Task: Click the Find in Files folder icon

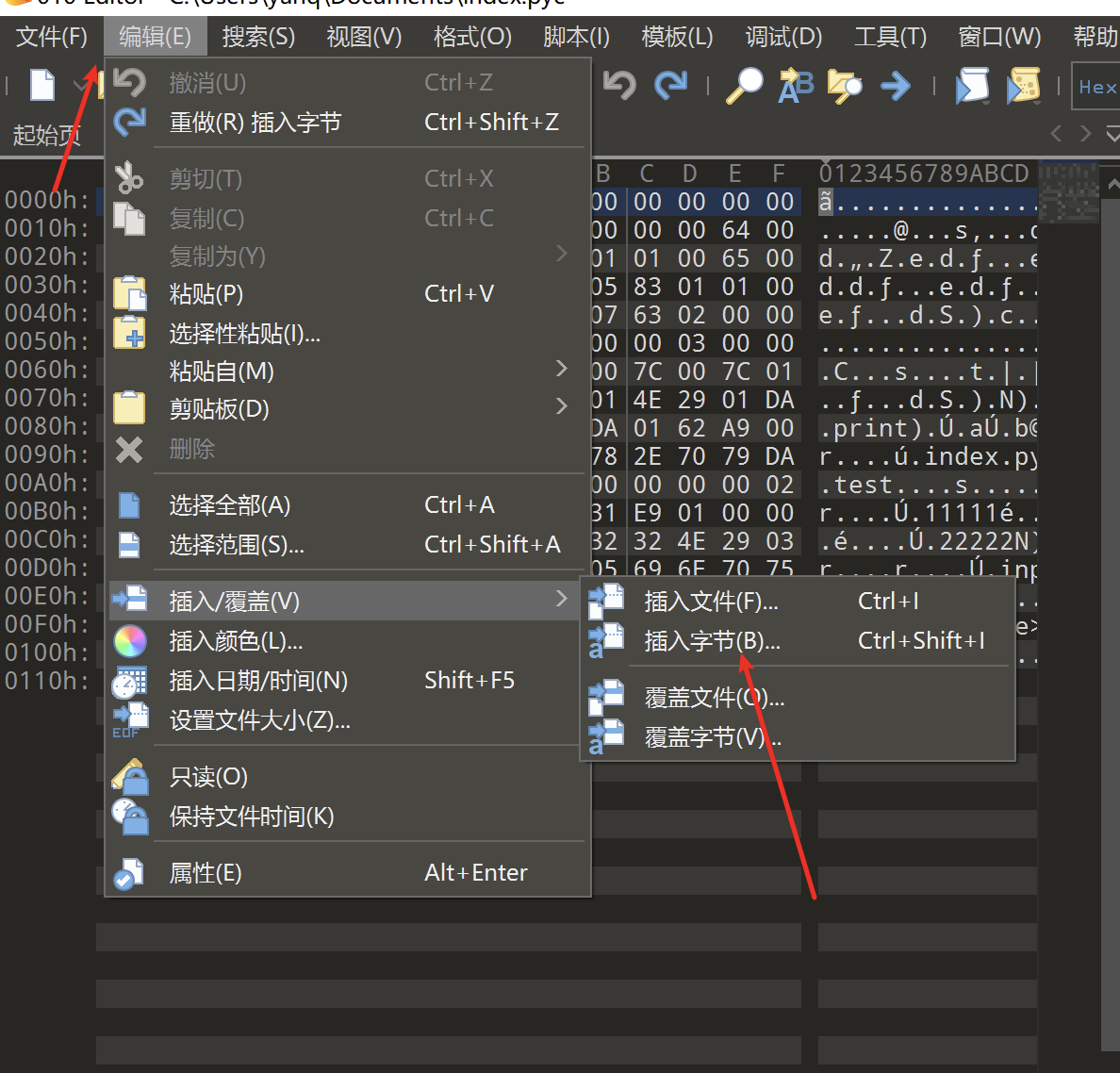Action: point(845,85)
